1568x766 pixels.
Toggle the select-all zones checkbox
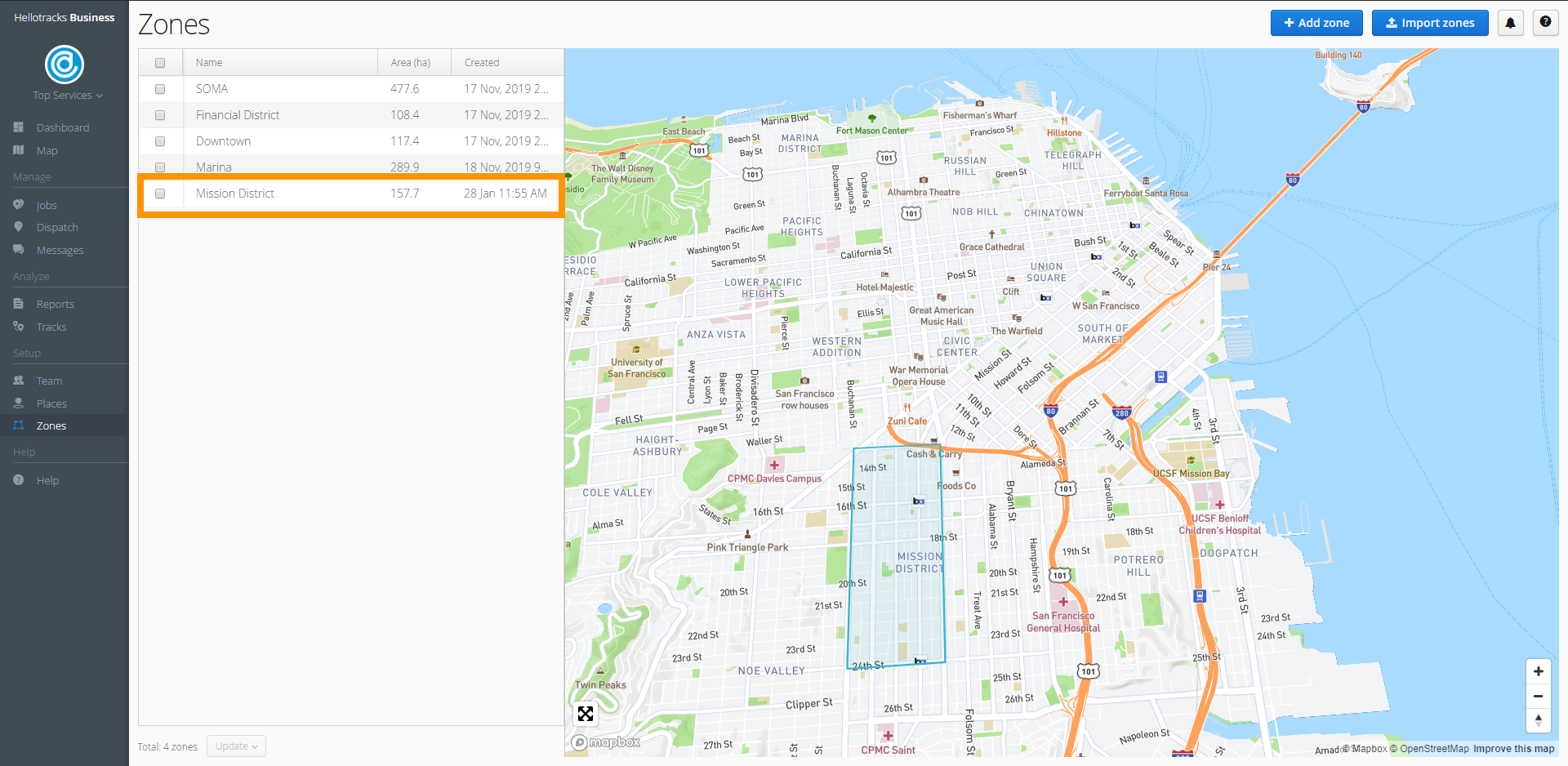pos(160,63)
